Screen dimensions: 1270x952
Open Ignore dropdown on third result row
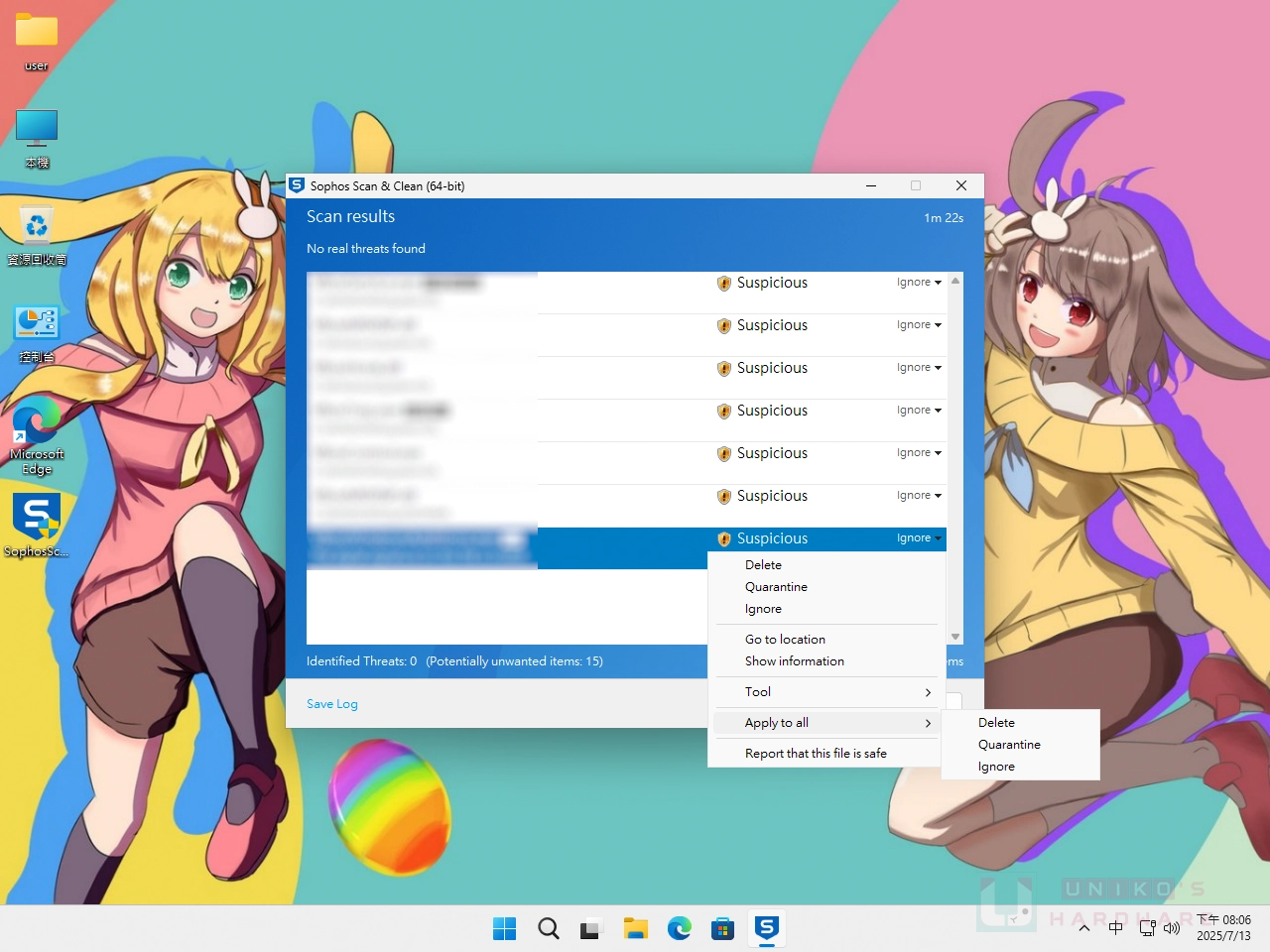[919, 368]
